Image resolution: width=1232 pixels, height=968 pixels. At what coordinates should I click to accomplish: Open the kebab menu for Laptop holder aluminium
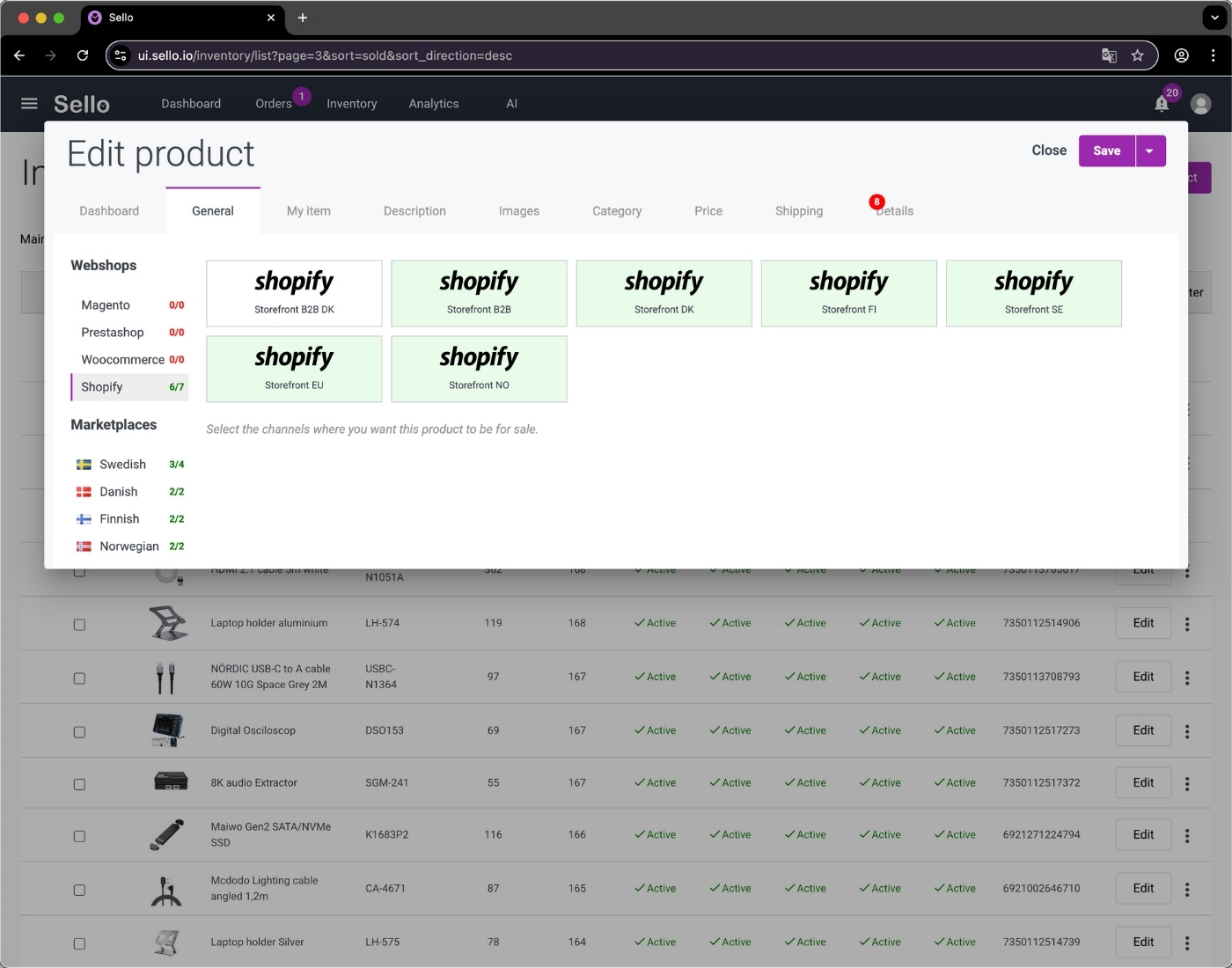tap(1187, 624)
